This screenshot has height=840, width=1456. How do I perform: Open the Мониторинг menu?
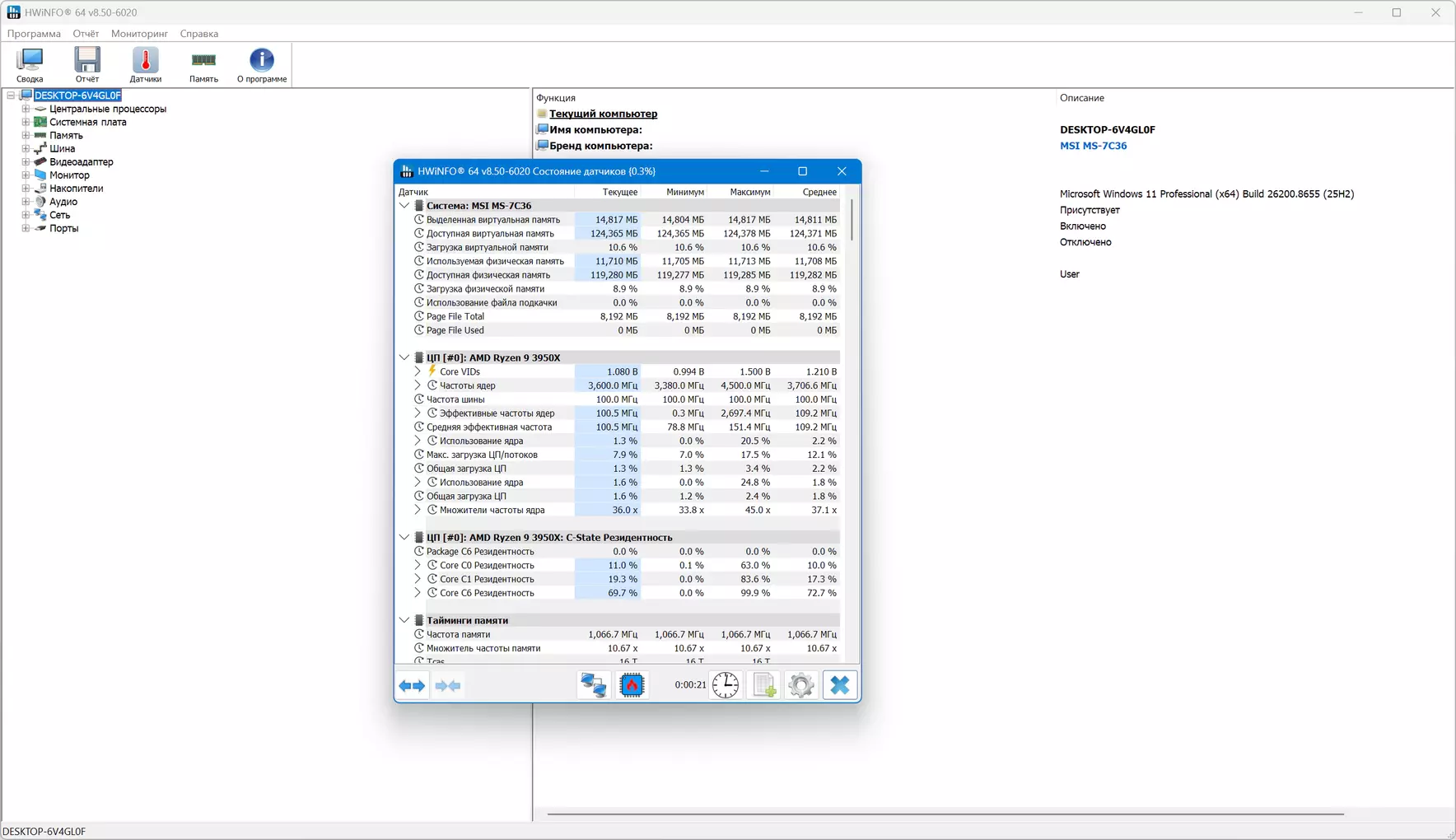coord(139,34)
